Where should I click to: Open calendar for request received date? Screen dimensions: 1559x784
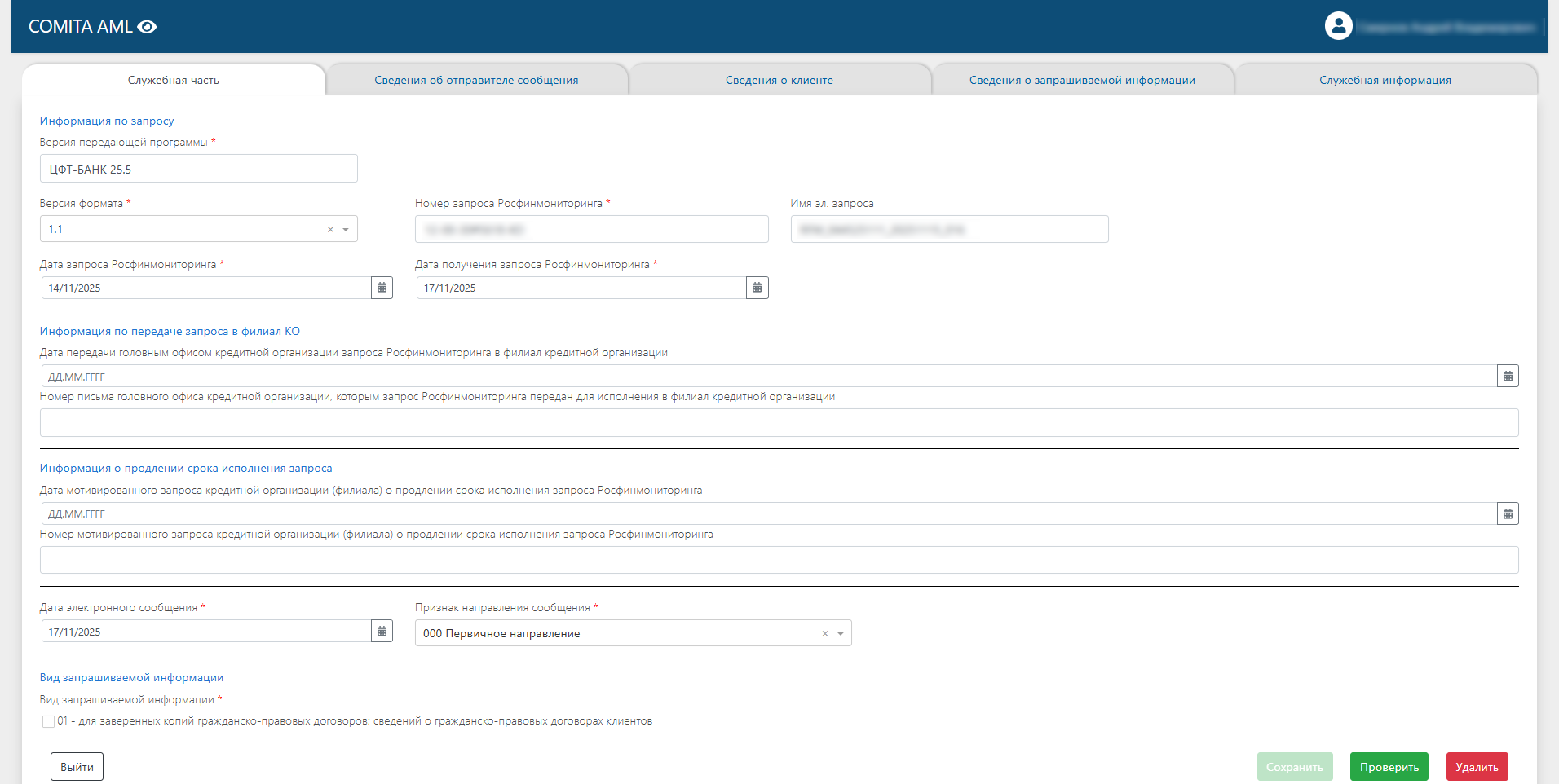[757, 288]
